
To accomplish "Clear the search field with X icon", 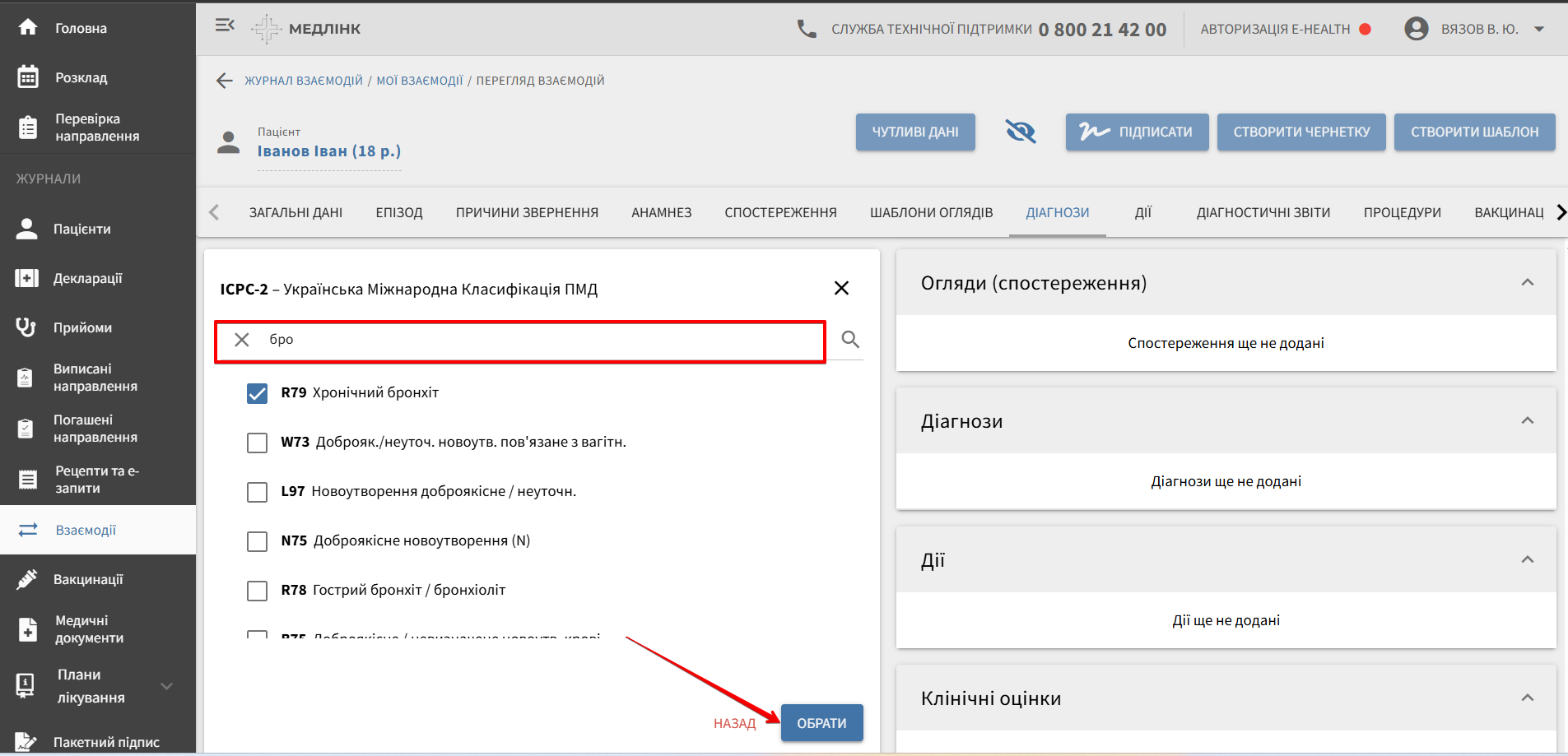I will coord(242,340).
